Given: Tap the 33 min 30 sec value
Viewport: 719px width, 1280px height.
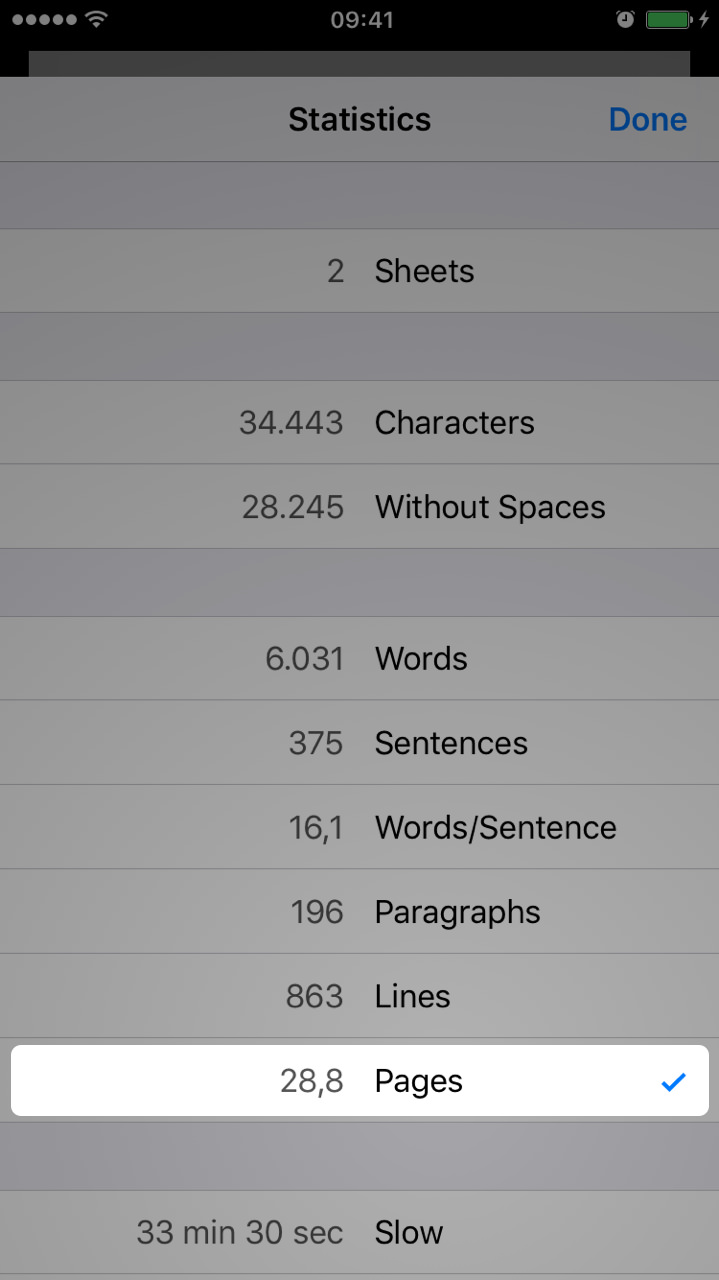Looking at the screenshot, I should pos(240,1233).
